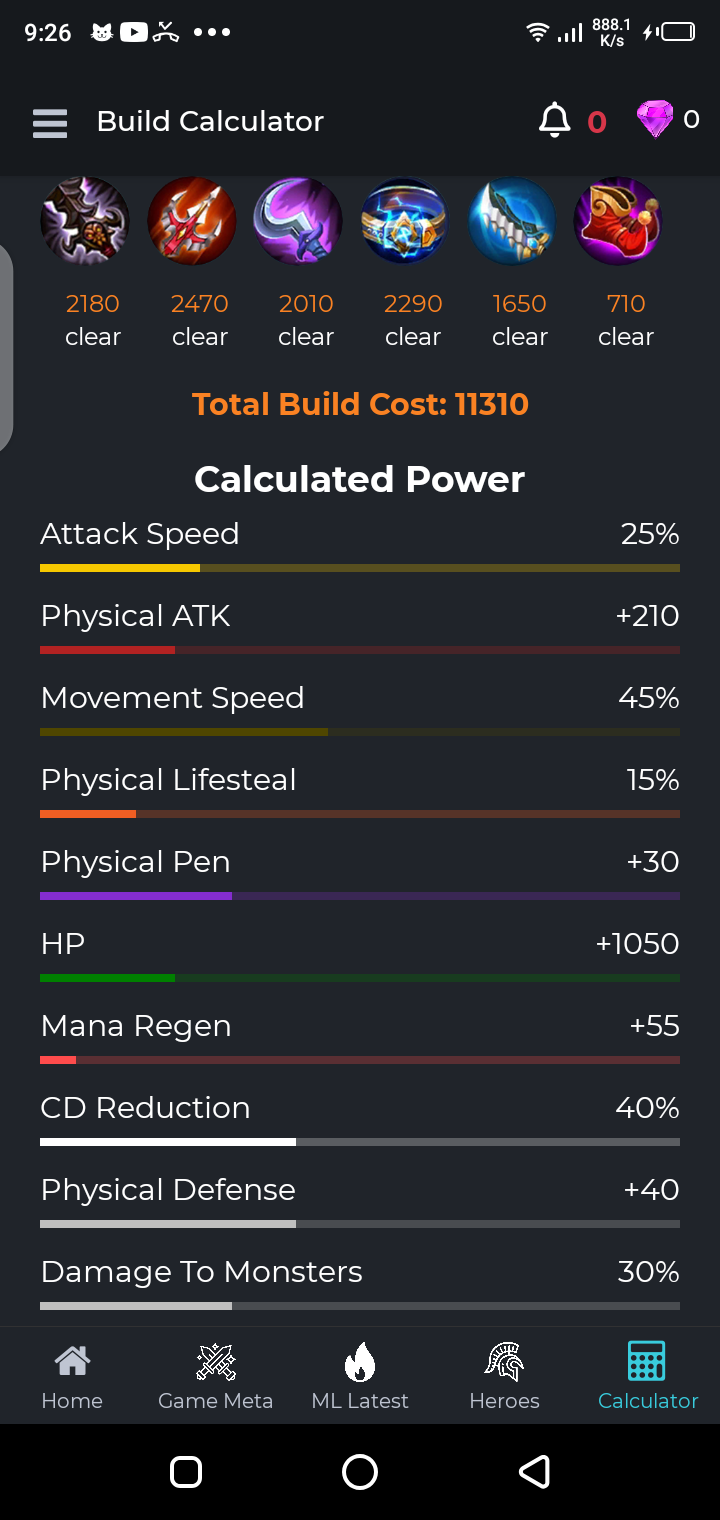Select the purple scythe item icon
Image resolution: width=720 pixels, height=1520 pixels.
(x=298, y=221)
